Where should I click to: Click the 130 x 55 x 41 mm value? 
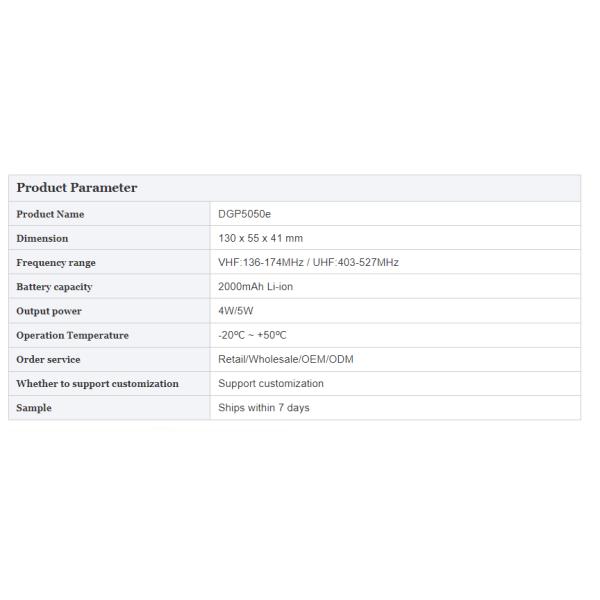coord(260,238)
